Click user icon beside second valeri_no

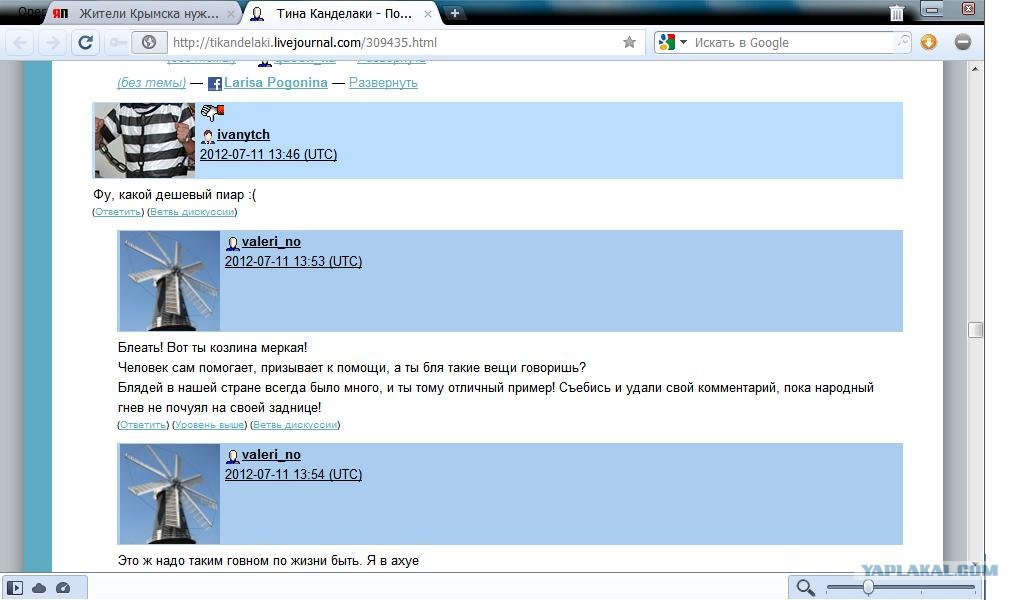232,456
